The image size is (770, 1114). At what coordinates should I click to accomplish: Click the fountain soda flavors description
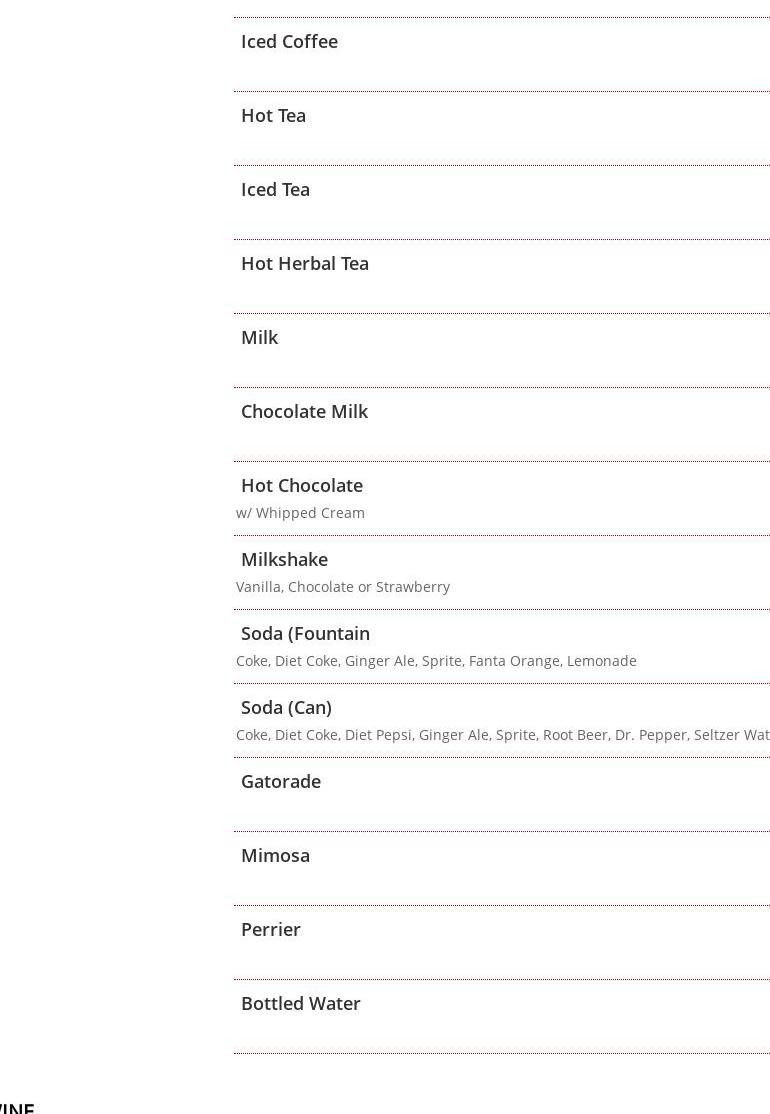click(x=436, y=661)
